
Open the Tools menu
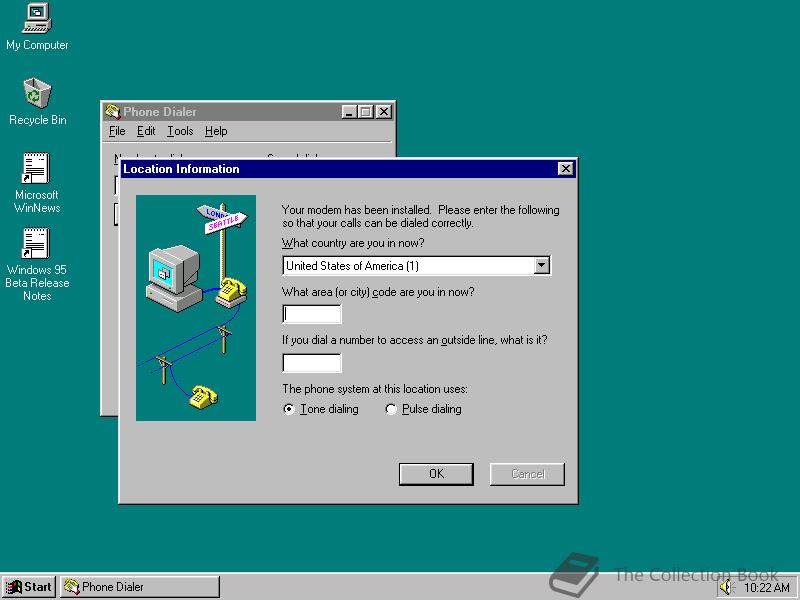click(x=179, y=131)
